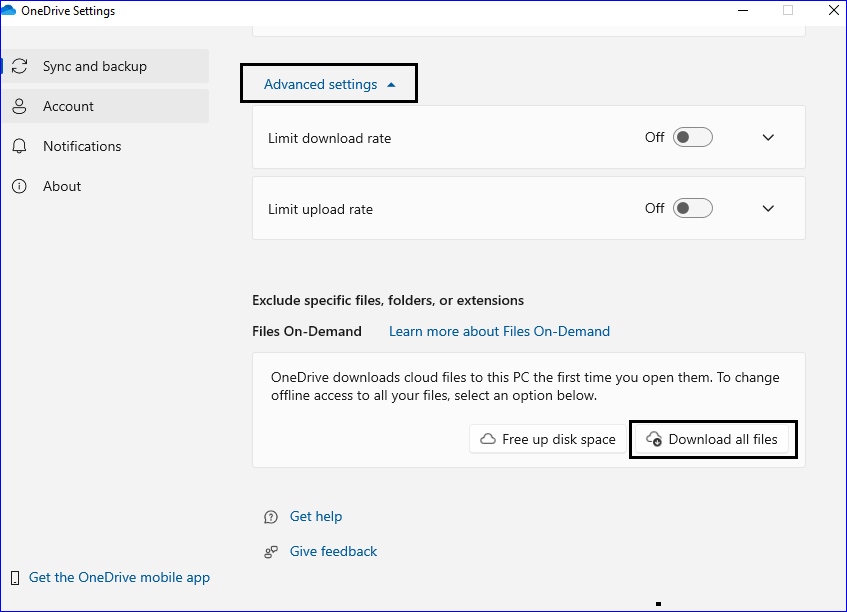Expand Limit upload rate options chevron
Screen dimensions: 847x612
(768, 209)
